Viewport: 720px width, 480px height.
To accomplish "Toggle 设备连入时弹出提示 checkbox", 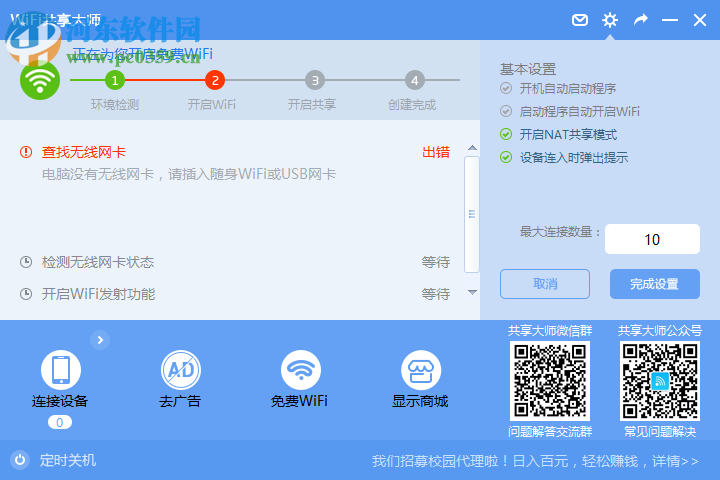I will click(x=506, y=158).
